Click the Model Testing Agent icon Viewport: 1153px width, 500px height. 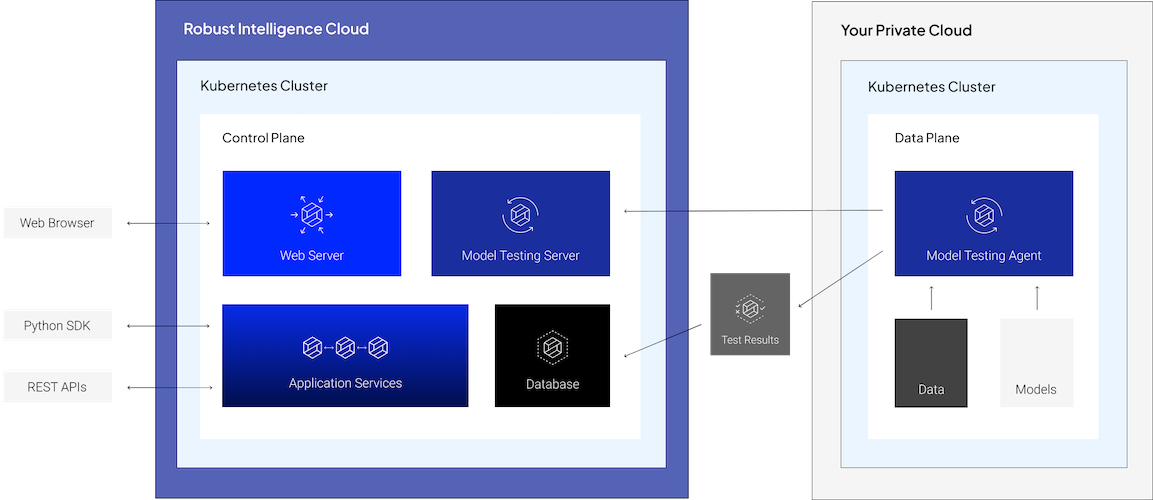click(x=983, y=215)
